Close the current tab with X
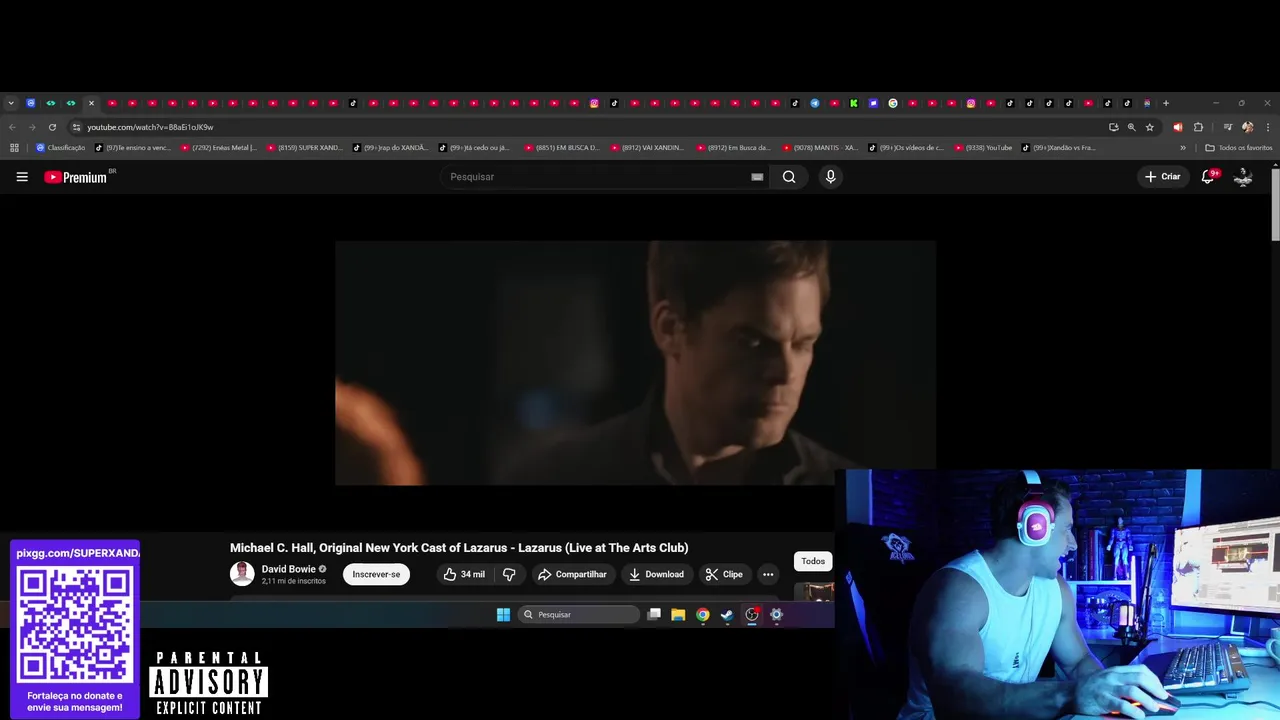 coord(91,103)
